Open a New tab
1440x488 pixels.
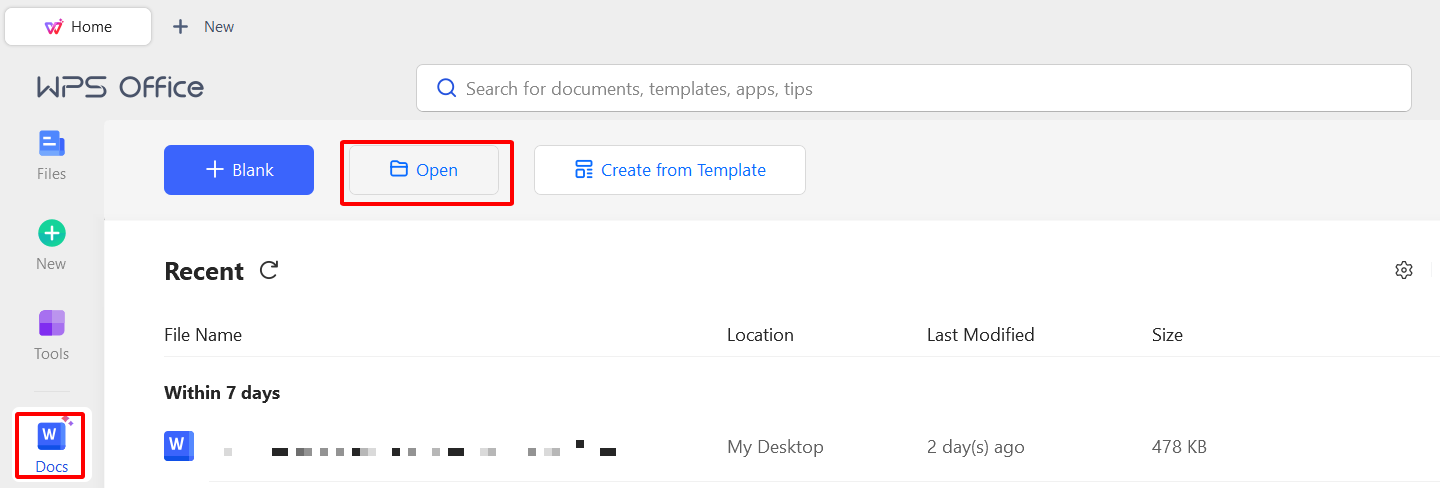tap(204, 27)
